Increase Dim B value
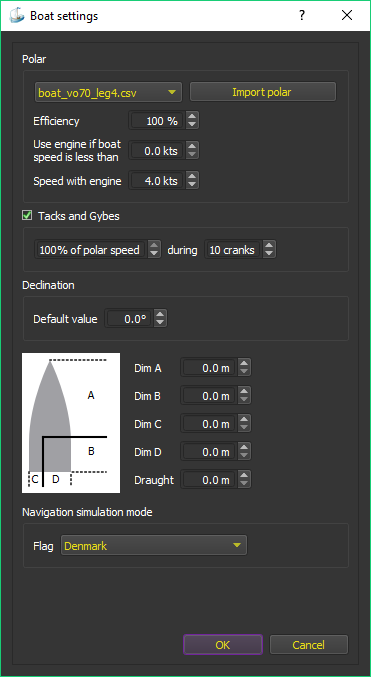 [x=244, y=391]
